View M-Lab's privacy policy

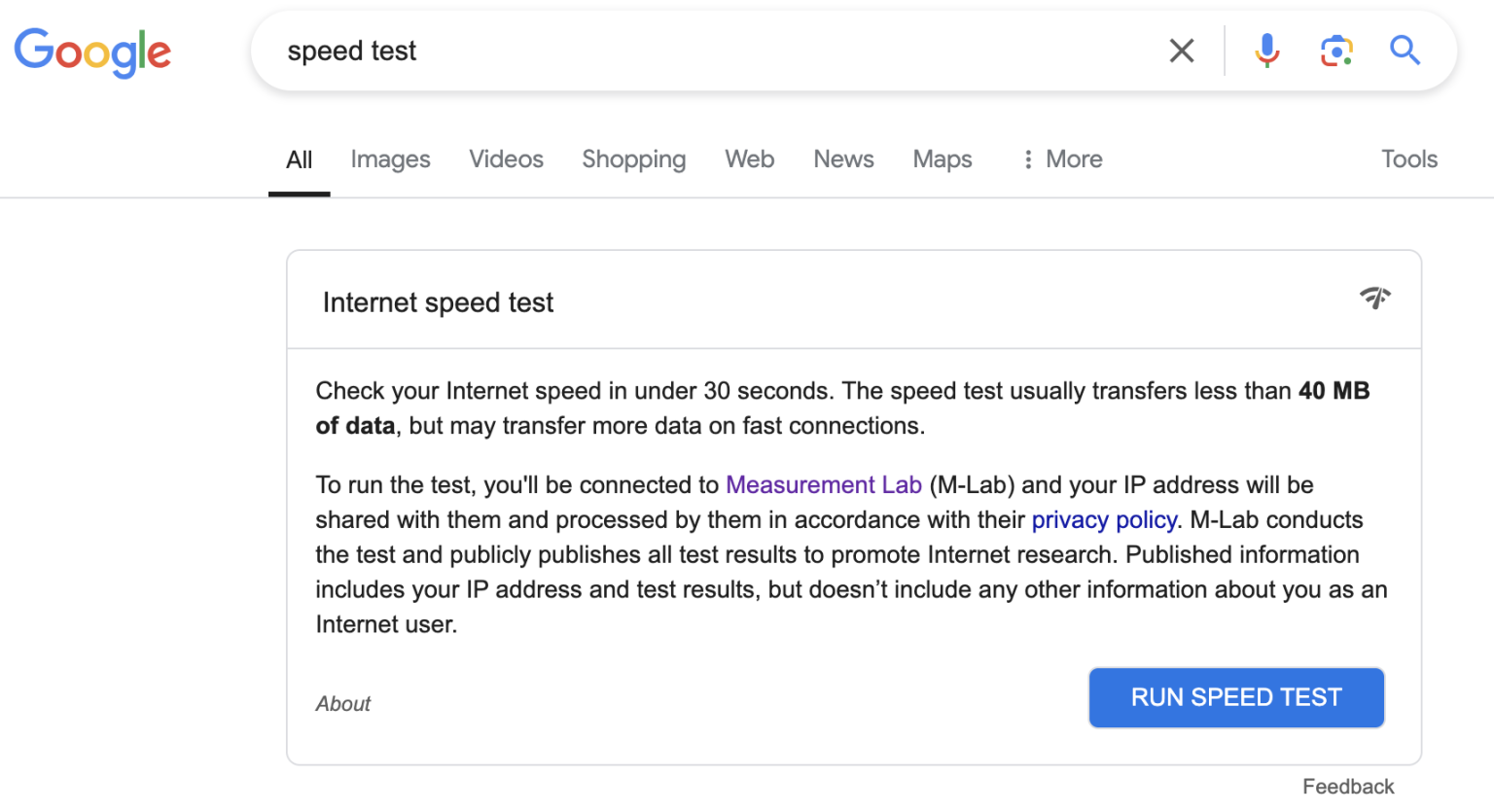1104,519
